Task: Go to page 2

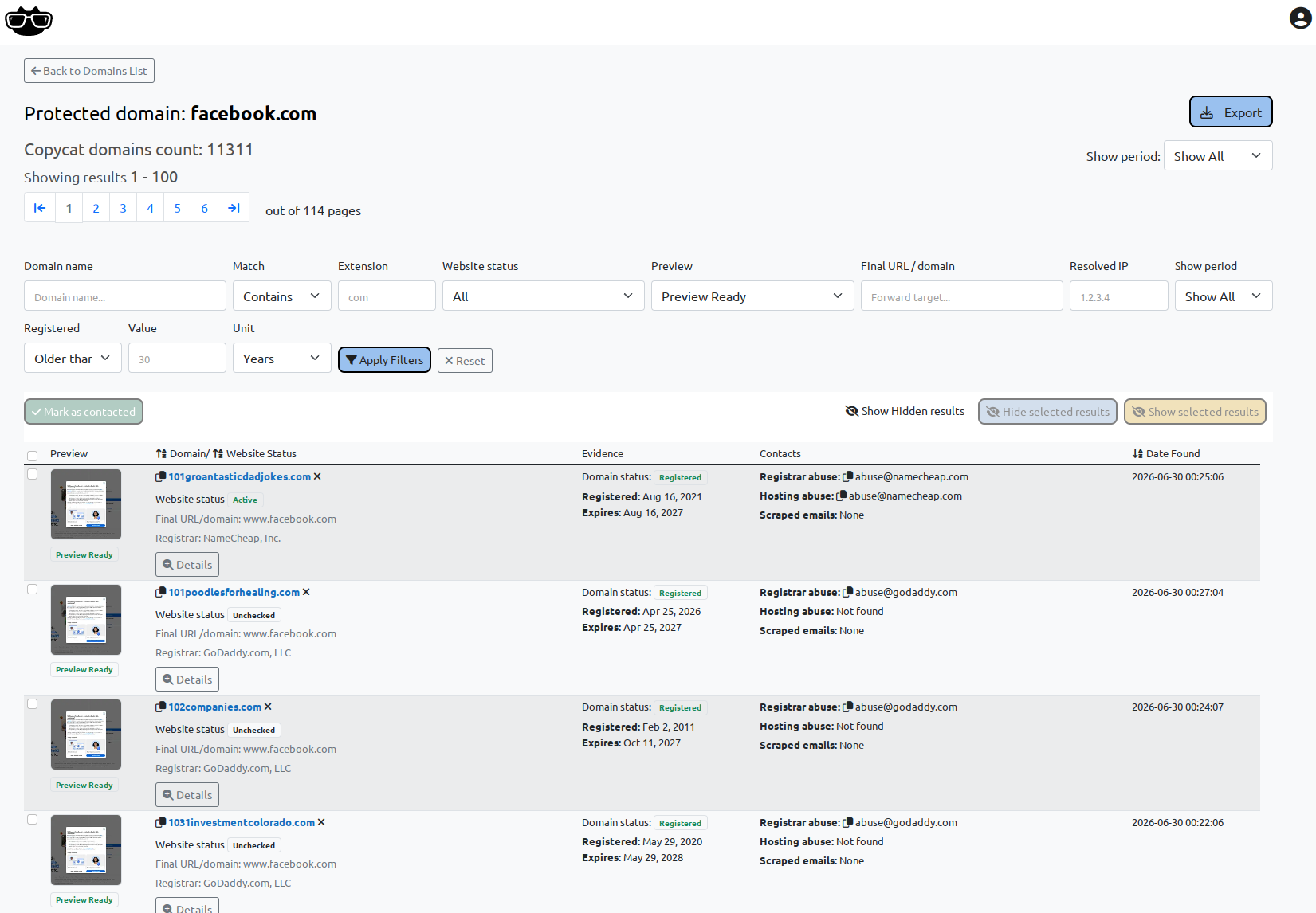Action: point(96,208)
